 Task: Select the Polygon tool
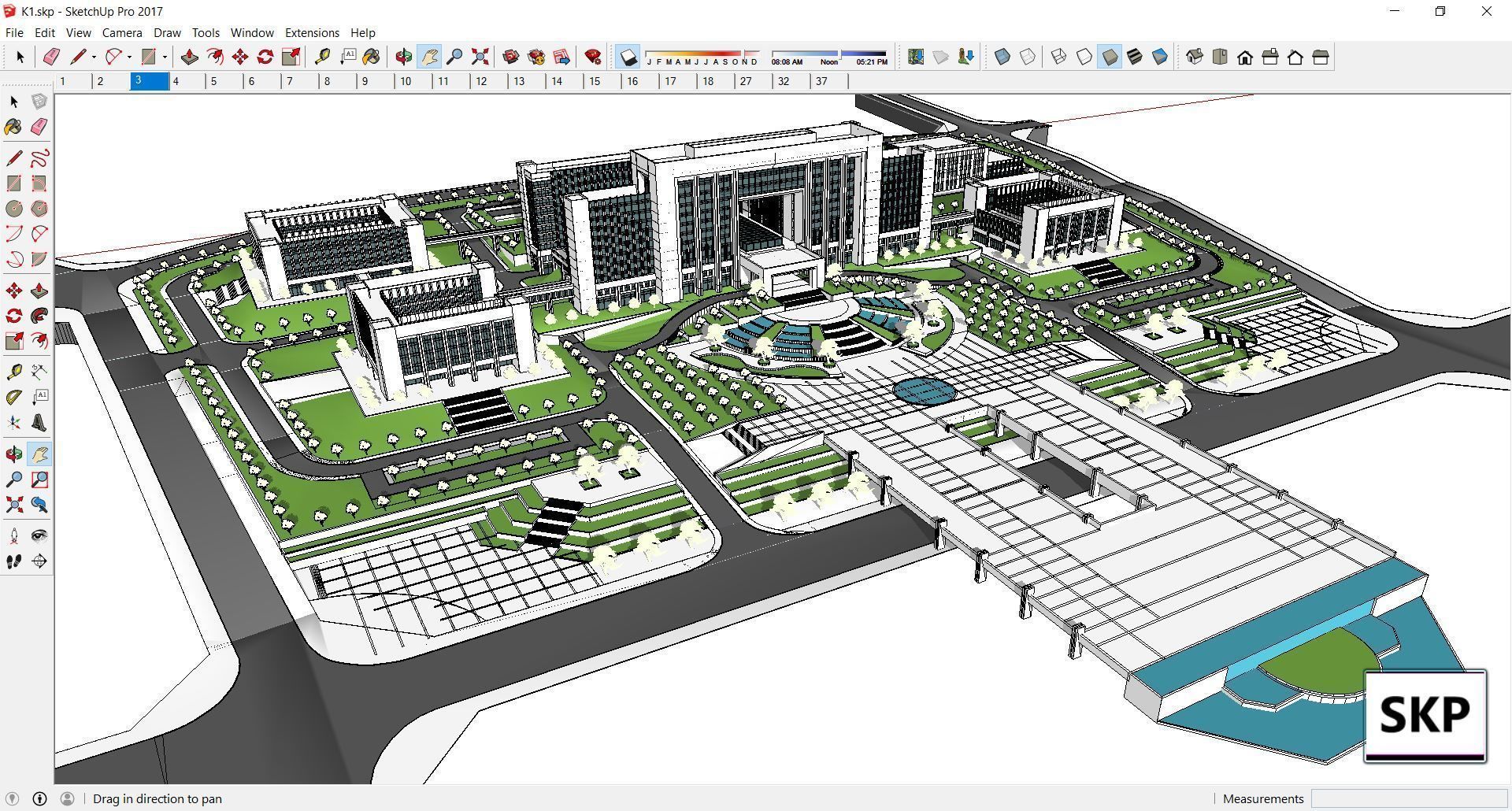click(x=39, y=209)
